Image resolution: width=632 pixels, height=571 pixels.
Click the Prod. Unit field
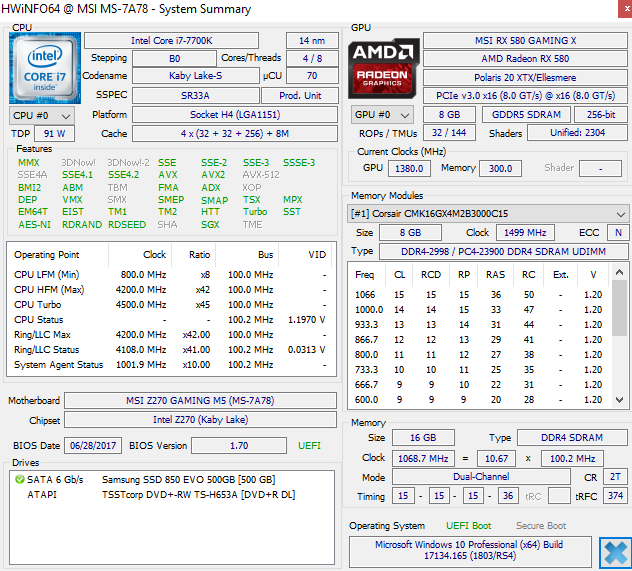point(300,96)
